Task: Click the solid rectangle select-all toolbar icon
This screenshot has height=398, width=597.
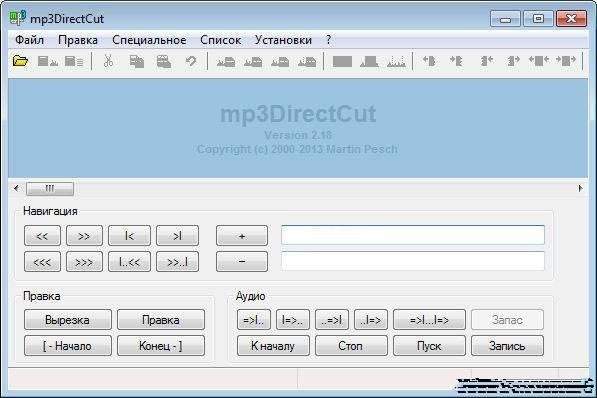Action: coord(342,61)
